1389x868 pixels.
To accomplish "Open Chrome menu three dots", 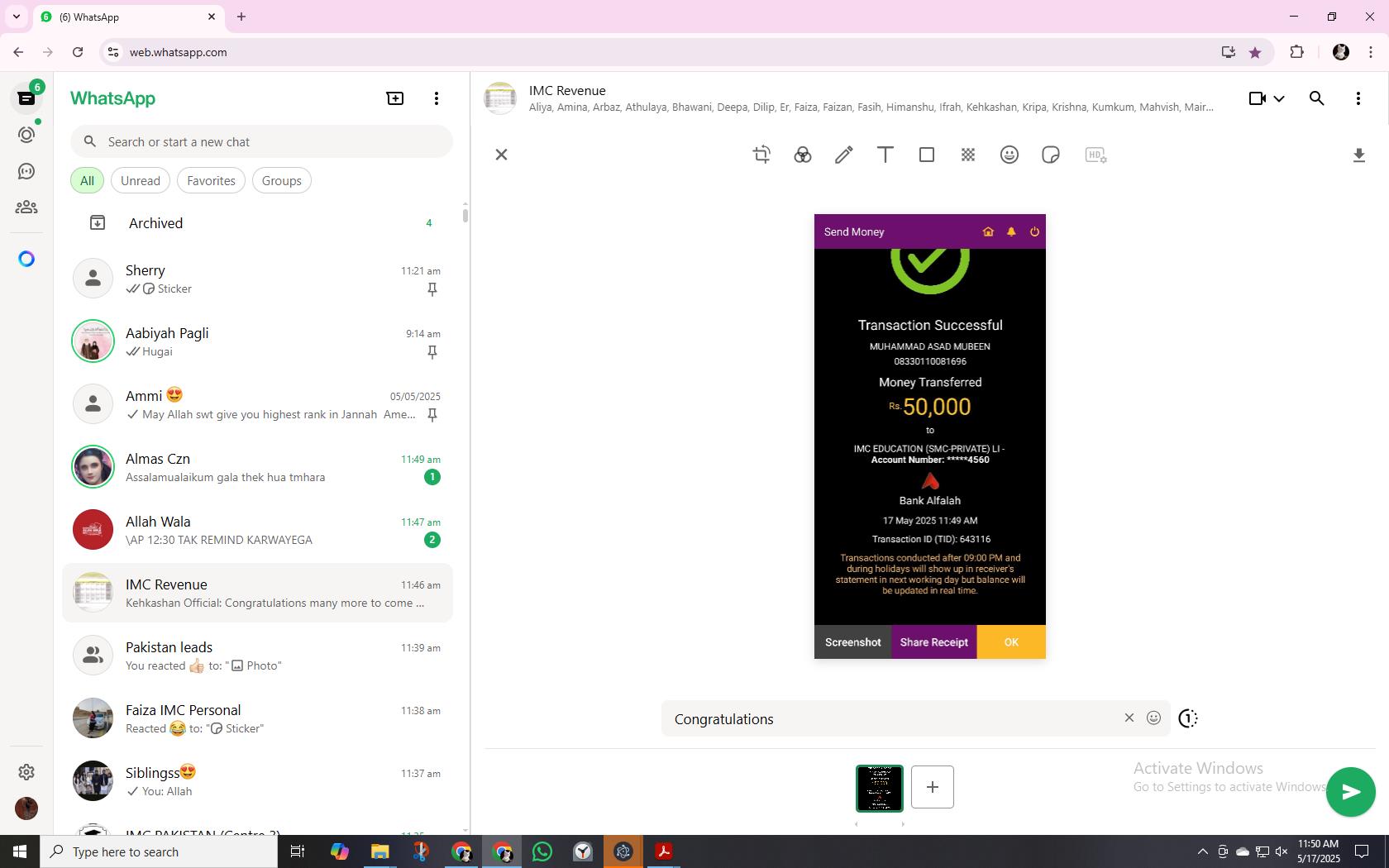I will tap(1371, 52).
